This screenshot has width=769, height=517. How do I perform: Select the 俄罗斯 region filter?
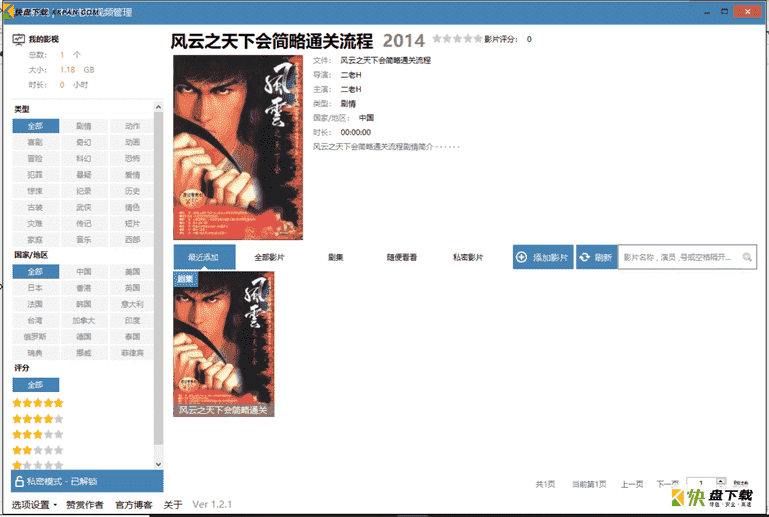click(x=35, y=336)
